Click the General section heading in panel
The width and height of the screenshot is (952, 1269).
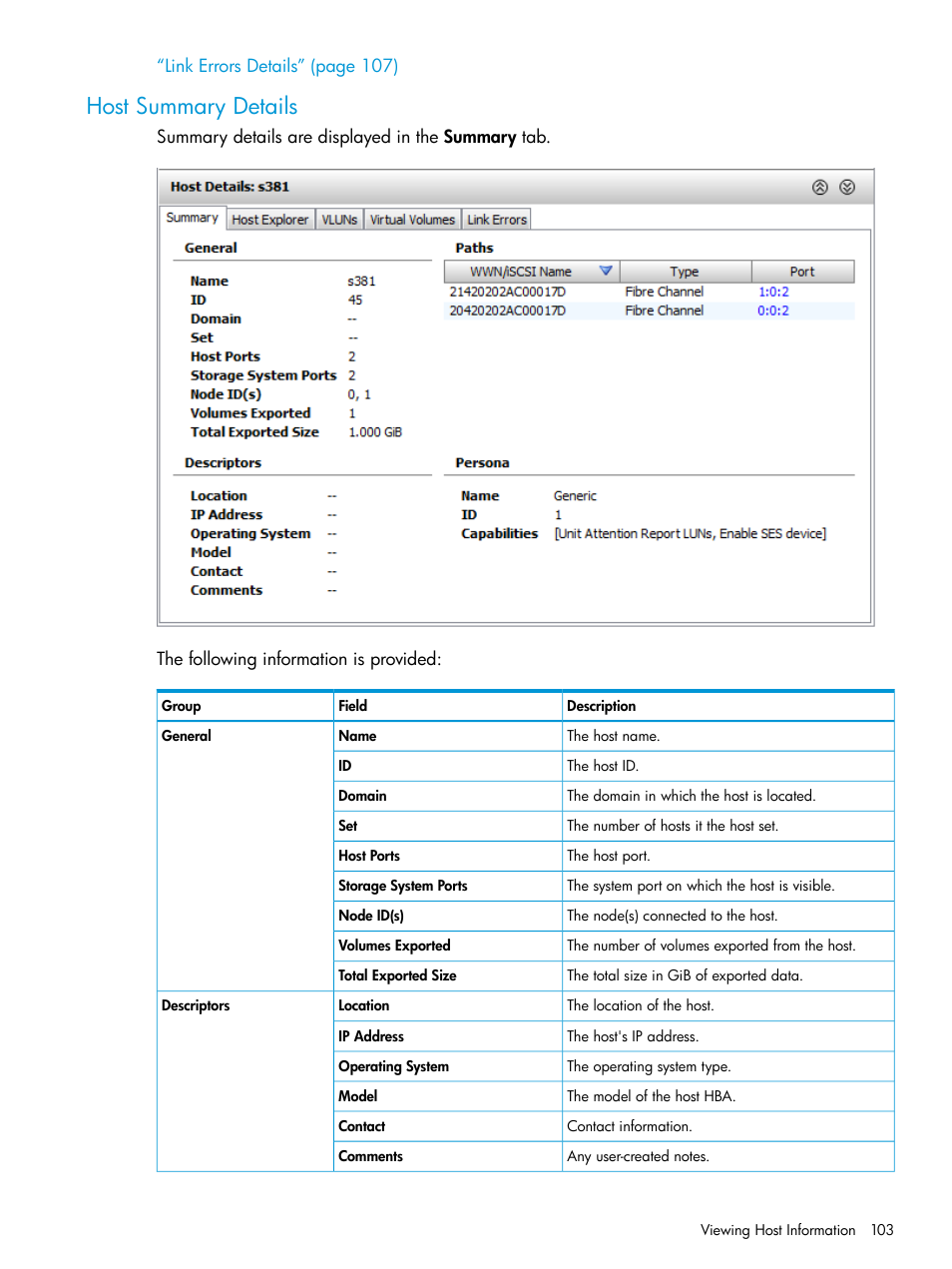tap(211, 248)
